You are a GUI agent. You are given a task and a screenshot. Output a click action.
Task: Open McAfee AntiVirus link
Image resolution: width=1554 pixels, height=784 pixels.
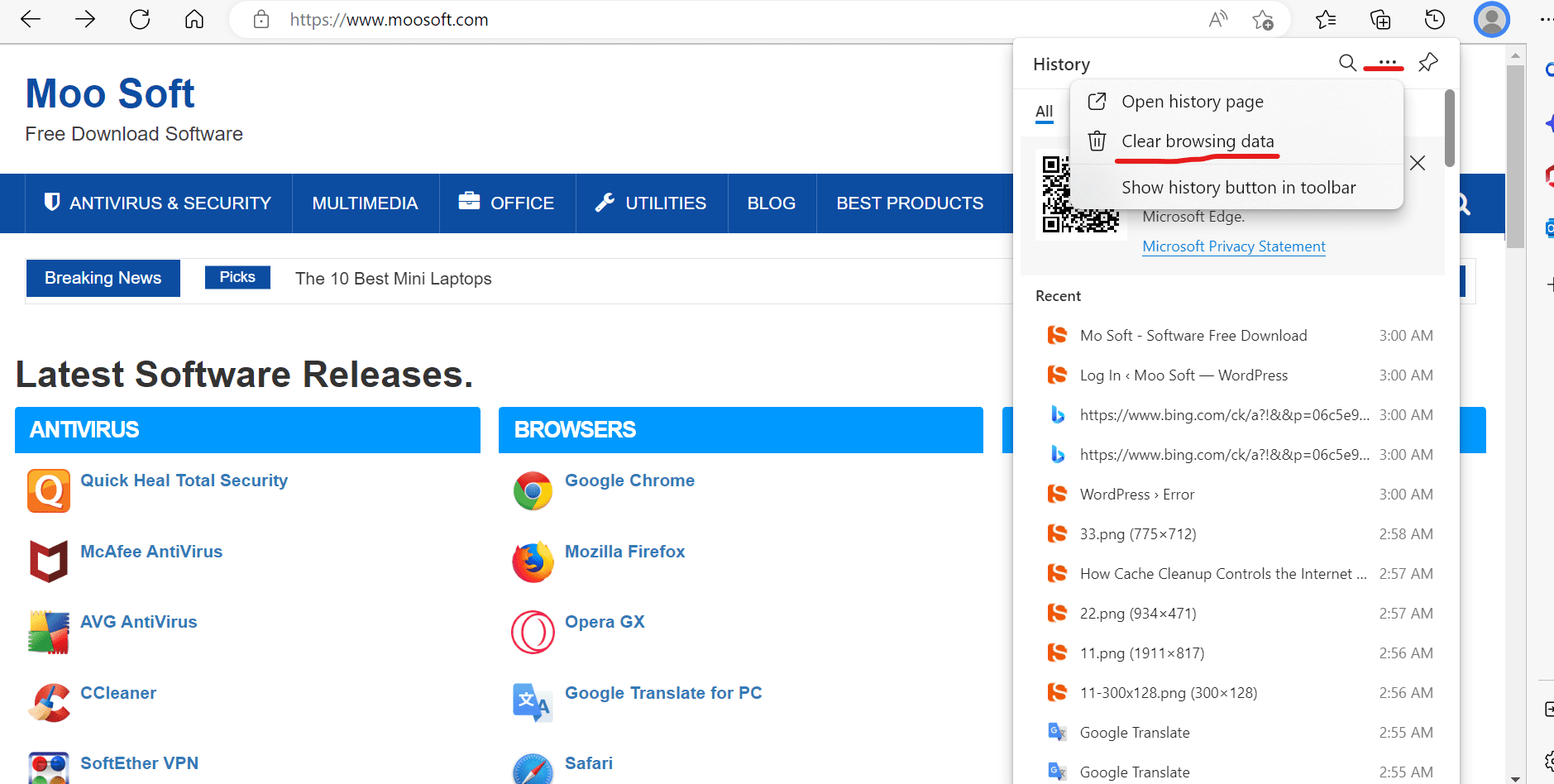(151, 552)
